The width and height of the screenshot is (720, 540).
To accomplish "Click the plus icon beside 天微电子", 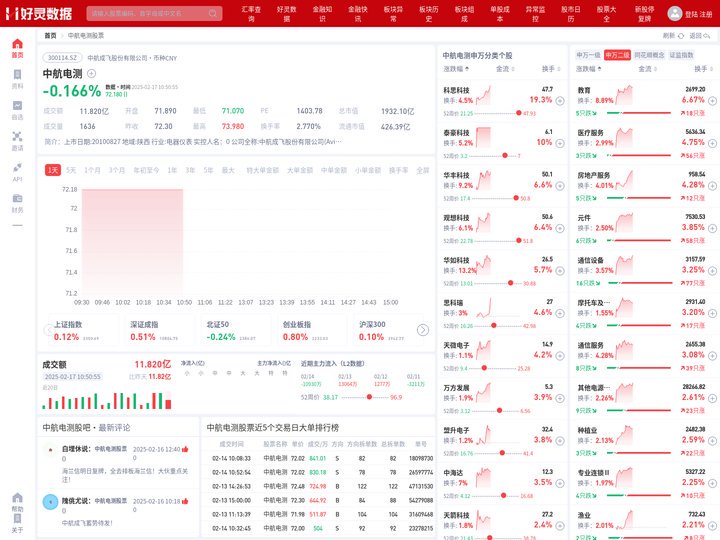I will (560, 356).
